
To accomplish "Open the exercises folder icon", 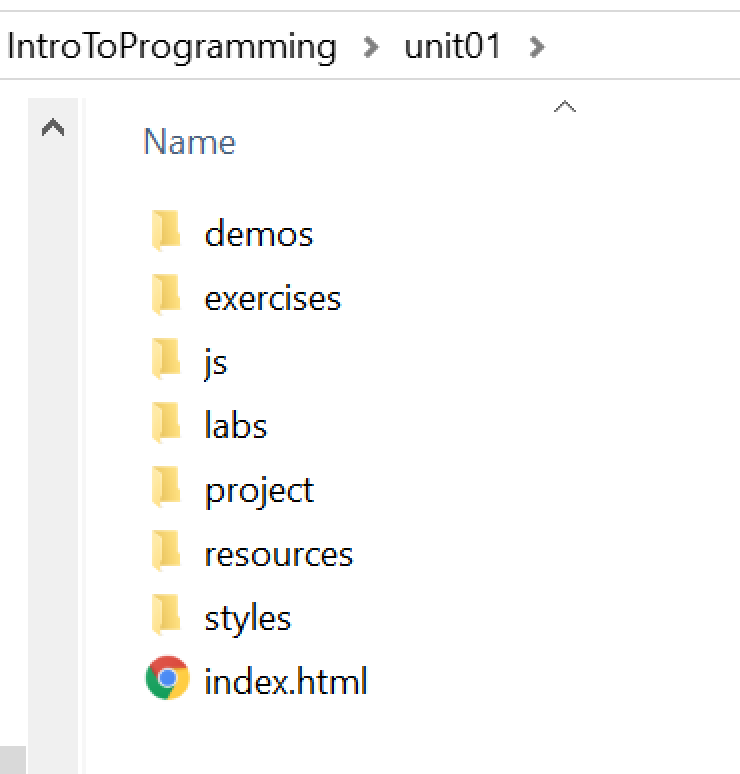I will tap(166, 294).
